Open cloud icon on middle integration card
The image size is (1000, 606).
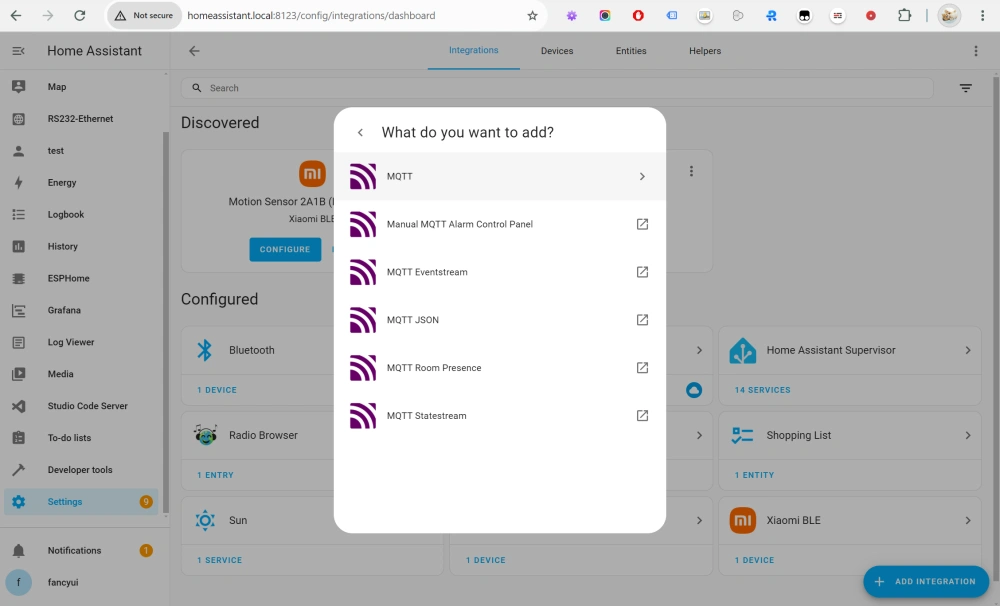tap(694, 390)
